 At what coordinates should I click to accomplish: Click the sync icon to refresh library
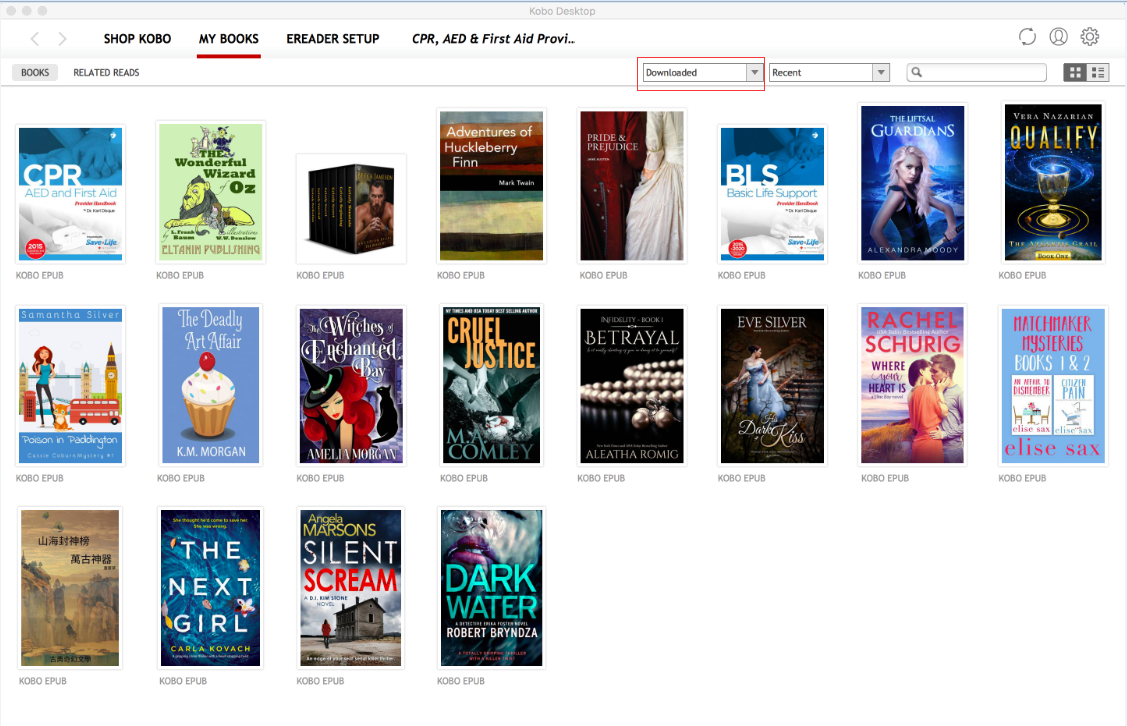pyautogui.click(x=1027, y=36)
